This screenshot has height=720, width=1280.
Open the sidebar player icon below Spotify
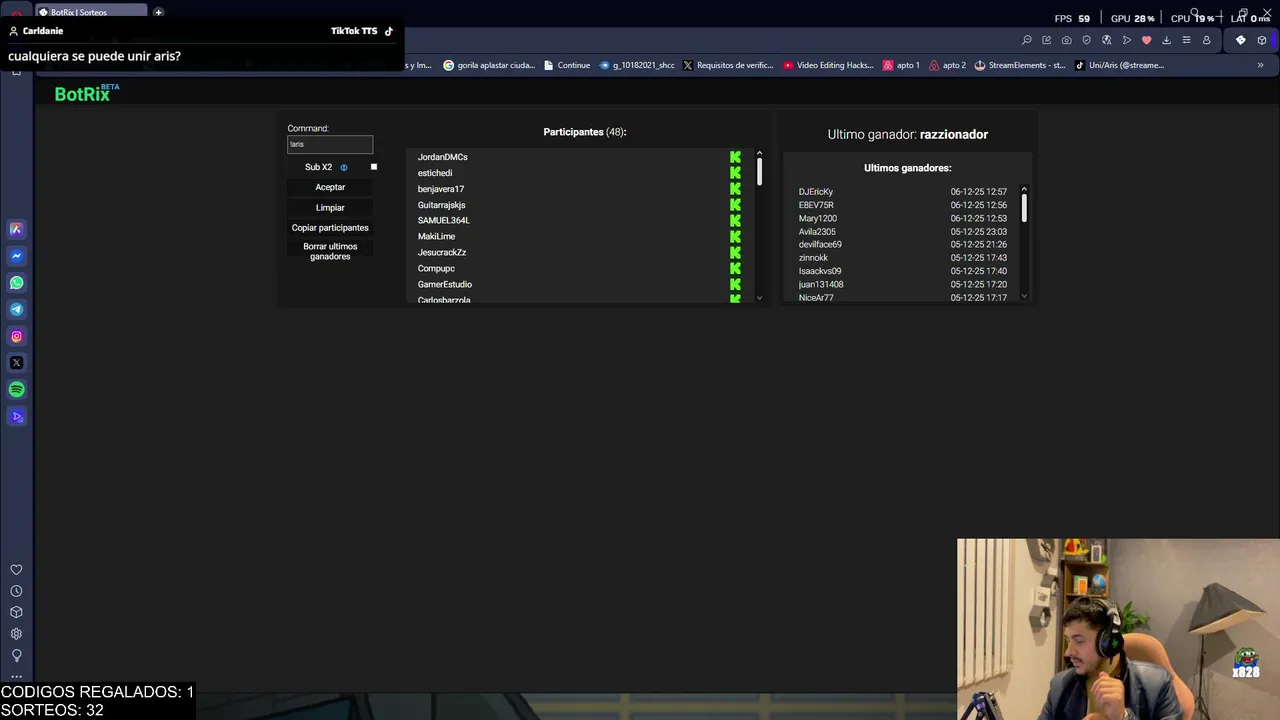point(16,416)
